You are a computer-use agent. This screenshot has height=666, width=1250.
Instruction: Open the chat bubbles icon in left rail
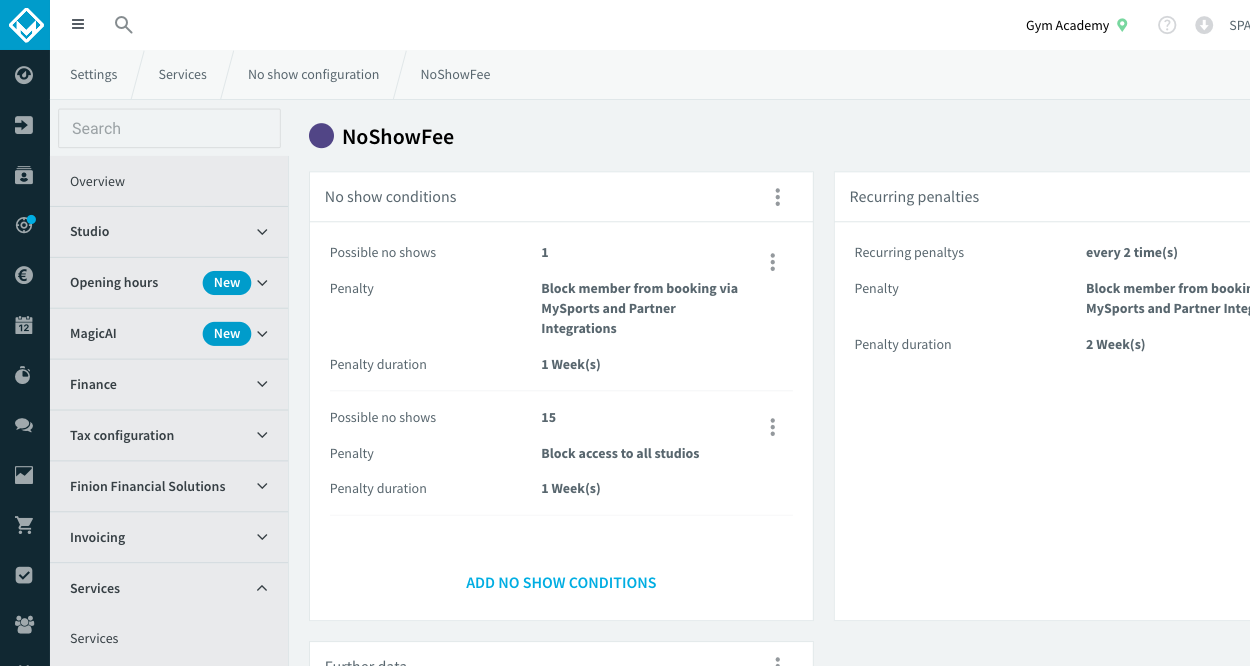coord(24,425)
